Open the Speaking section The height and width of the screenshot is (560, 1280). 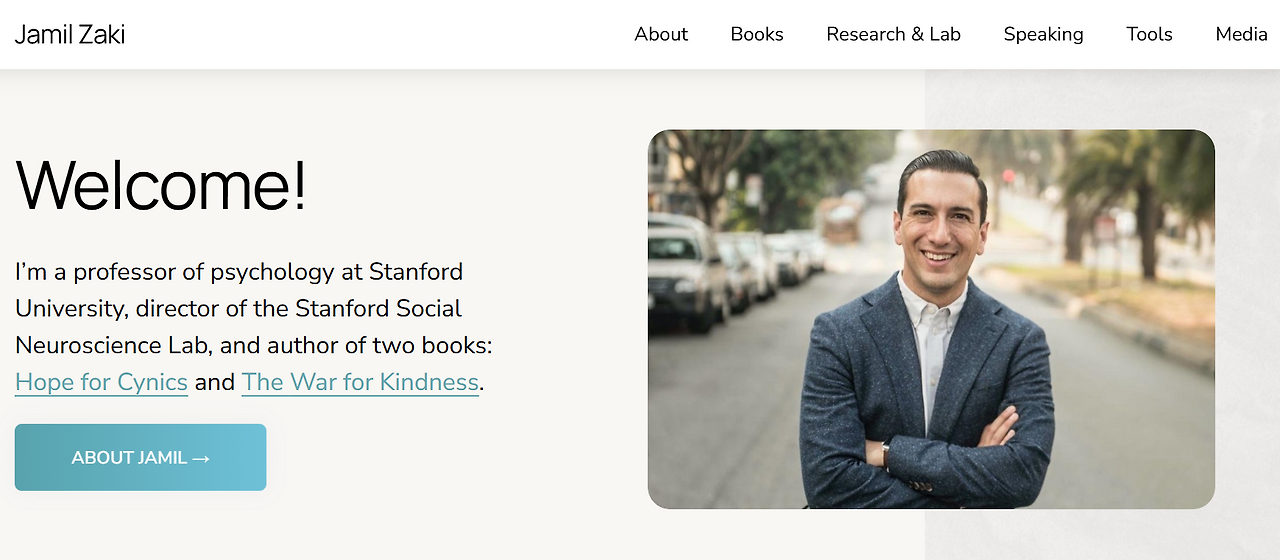1043,35
